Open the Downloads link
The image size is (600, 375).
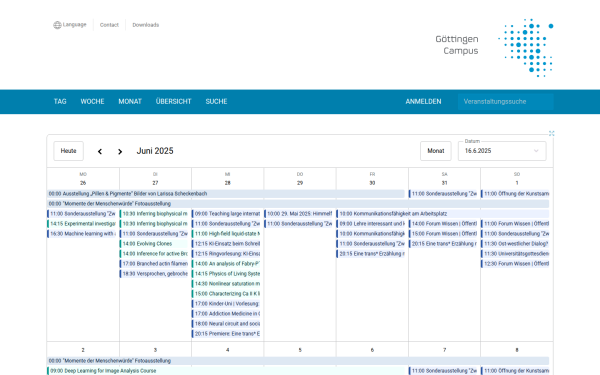[x=145, y=25]
